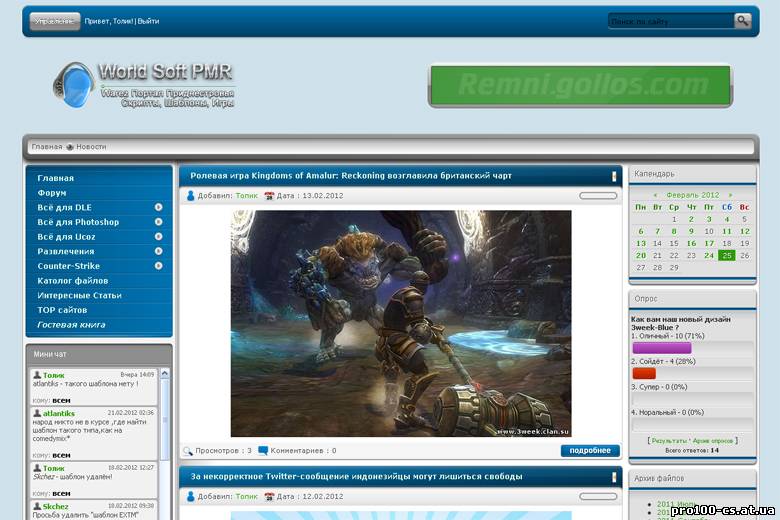The width and height of the screenshot is (780, 520).
Task: Click the Опрос block header
Action: [692, 299]
